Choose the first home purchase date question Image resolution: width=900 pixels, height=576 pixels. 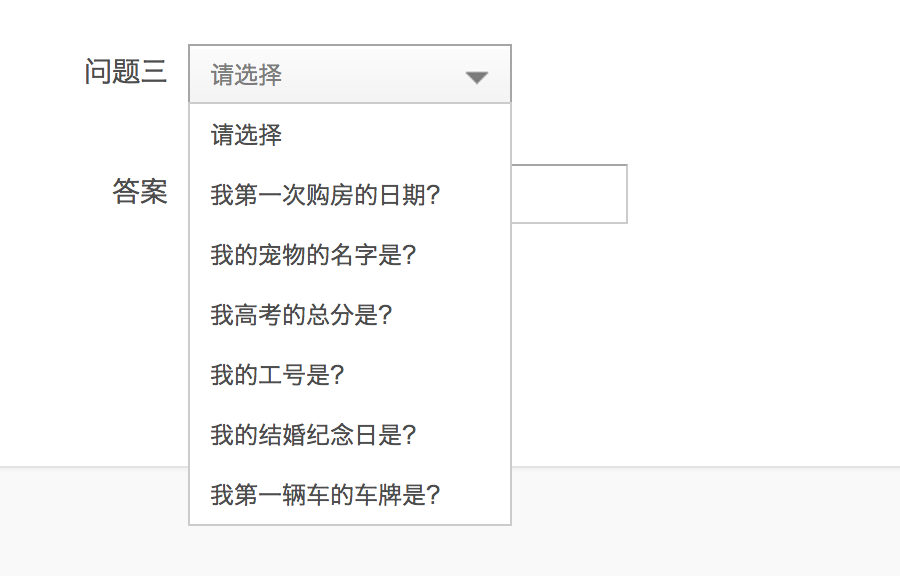tap(325, 195)
